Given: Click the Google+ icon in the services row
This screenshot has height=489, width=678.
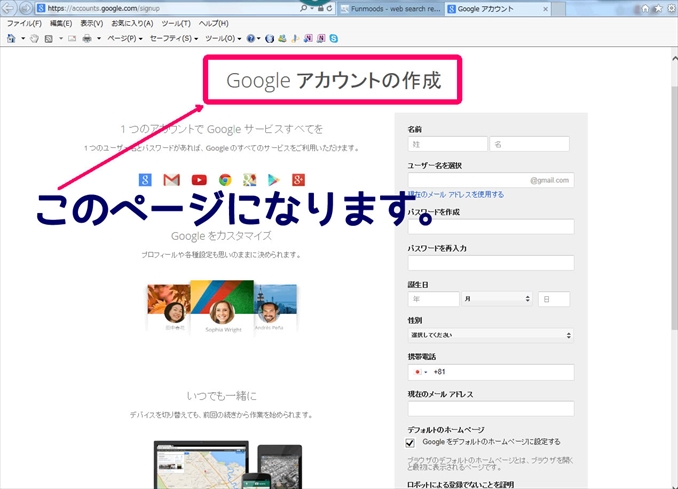Looking at the screenshot, I should click(x=298, y=179).
